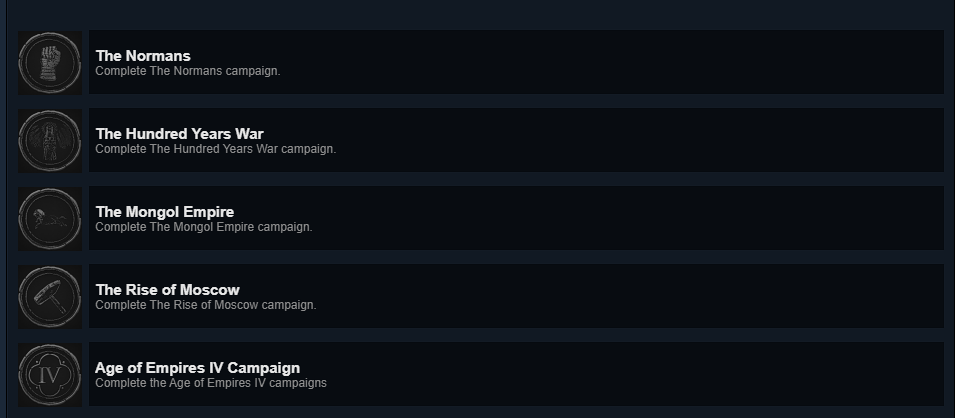
Task: Click The Rise of Moscow hammer icon
Action: pyautogui.click(x=49, y=297)
